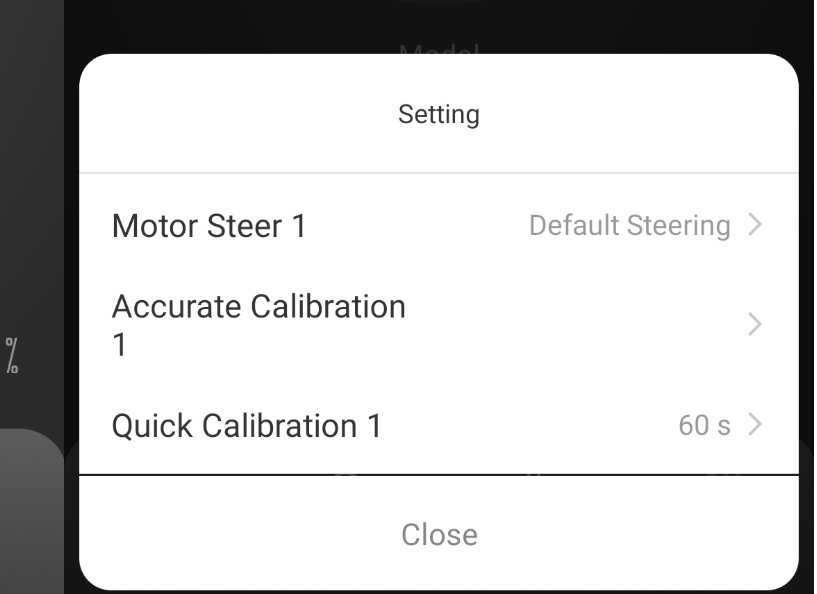Expand the chevron next to 60 s
The height and width of the screenshot is (594, 817).
tap(755, 424)
